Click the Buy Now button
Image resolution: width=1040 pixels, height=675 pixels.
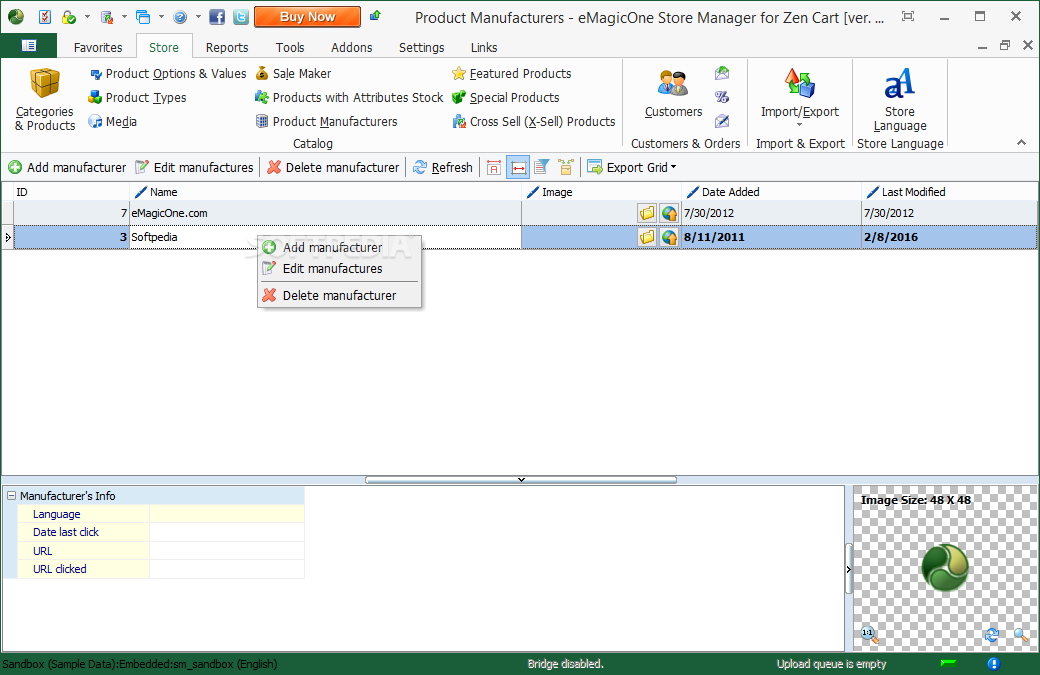(307, 17)
